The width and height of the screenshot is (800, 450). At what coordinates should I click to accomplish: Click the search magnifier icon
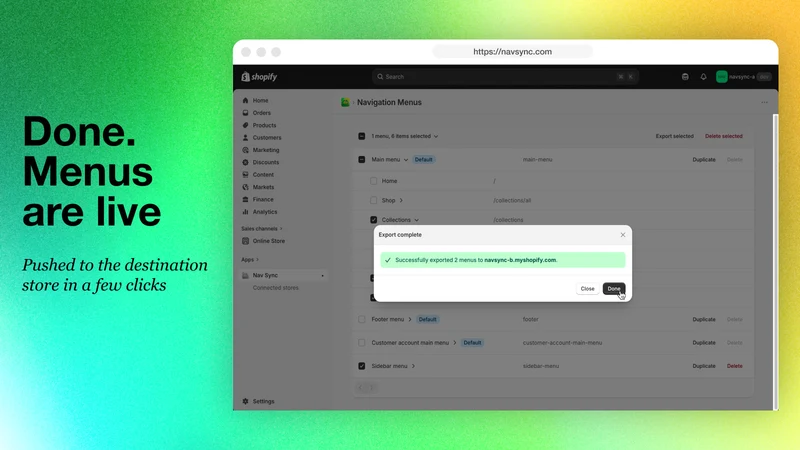pos(380,77)
